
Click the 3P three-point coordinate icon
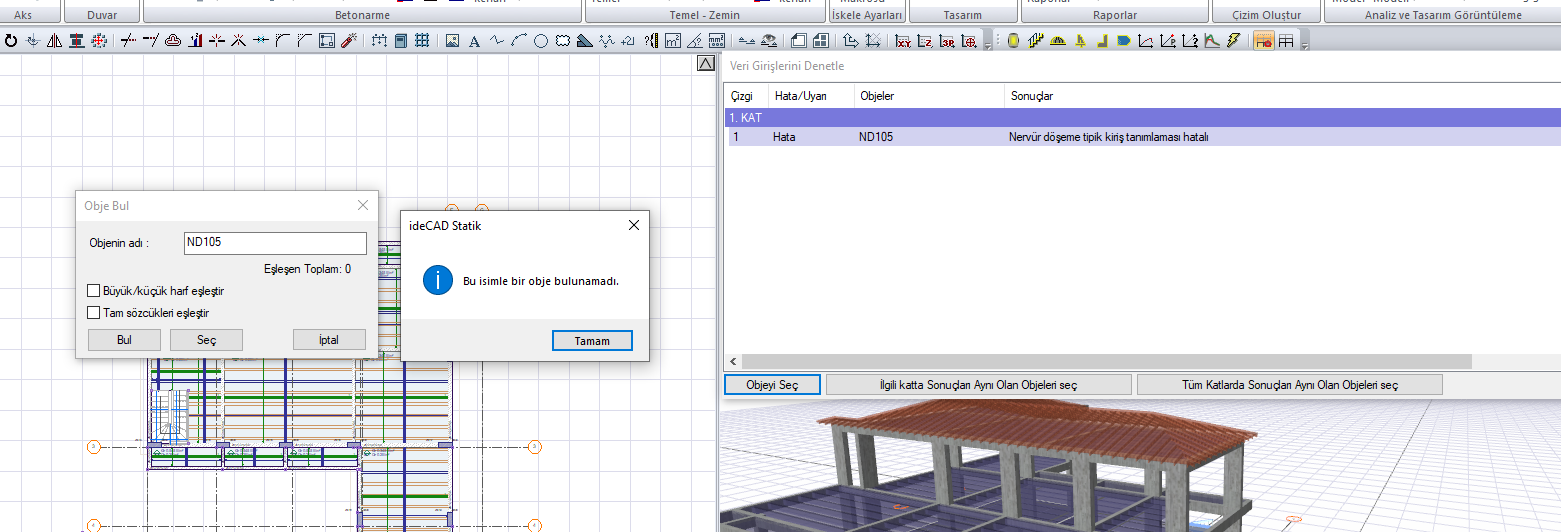click(948, 41)
